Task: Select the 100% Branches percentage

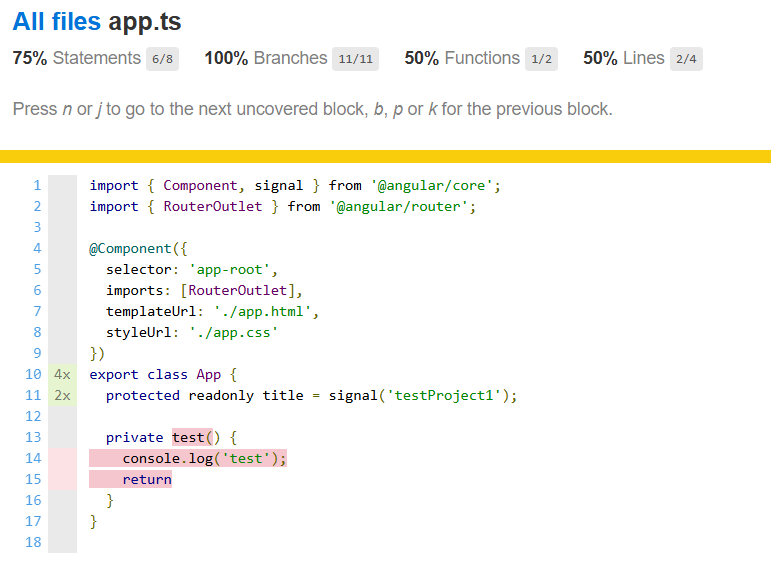Action: (226, 58)
